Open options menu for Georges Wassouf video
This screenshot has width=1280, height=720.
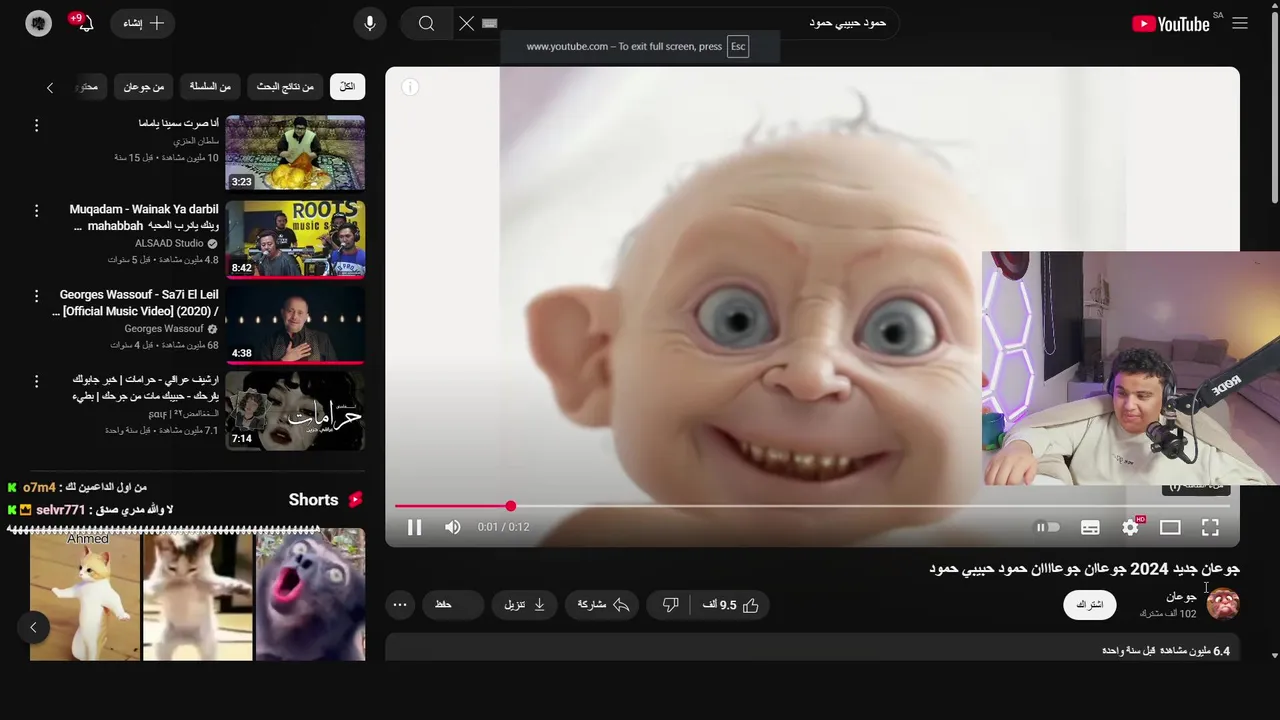click(x=36, y=296)
